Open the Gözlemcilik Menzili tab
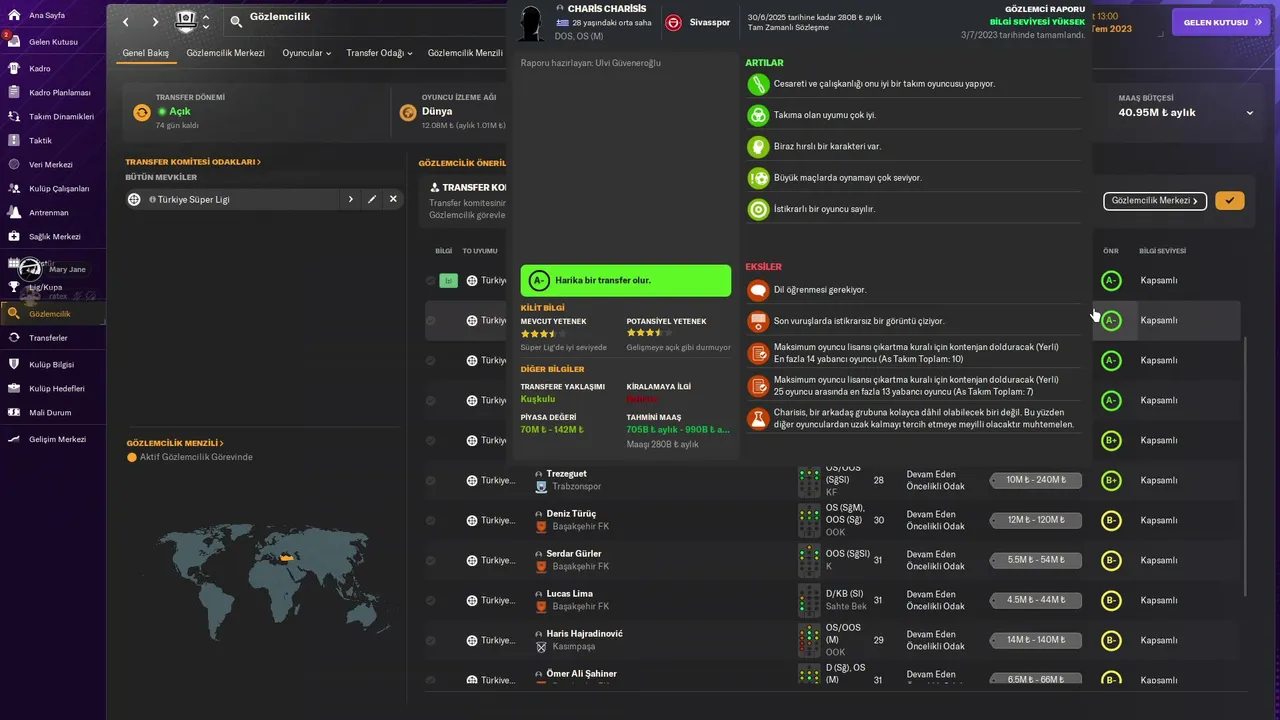The height and width of the screenshot is (720, 1280). click(x=465, y=53)
